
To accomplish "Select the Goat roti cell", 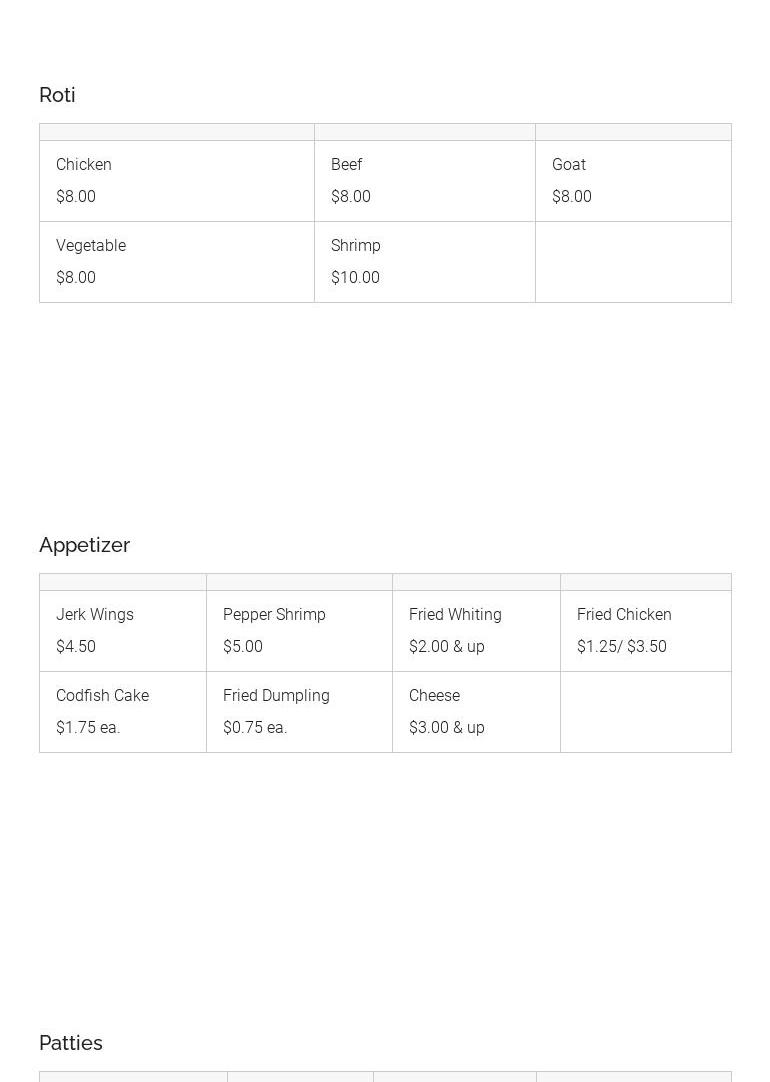I will 569,165.
